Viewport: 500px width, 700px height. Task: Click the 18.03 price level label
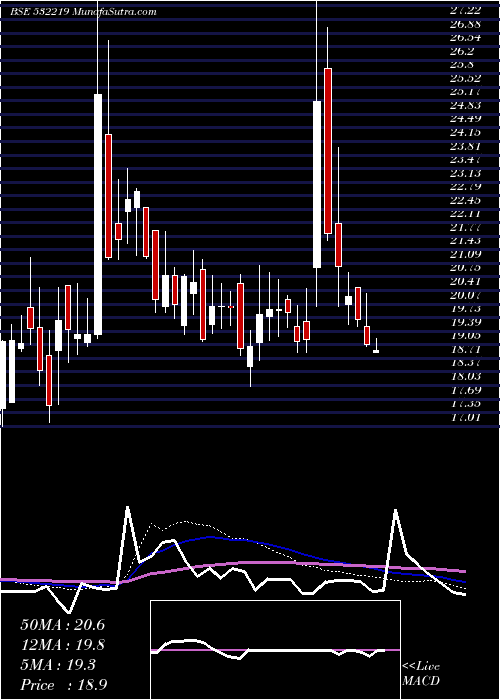[465, 376]
